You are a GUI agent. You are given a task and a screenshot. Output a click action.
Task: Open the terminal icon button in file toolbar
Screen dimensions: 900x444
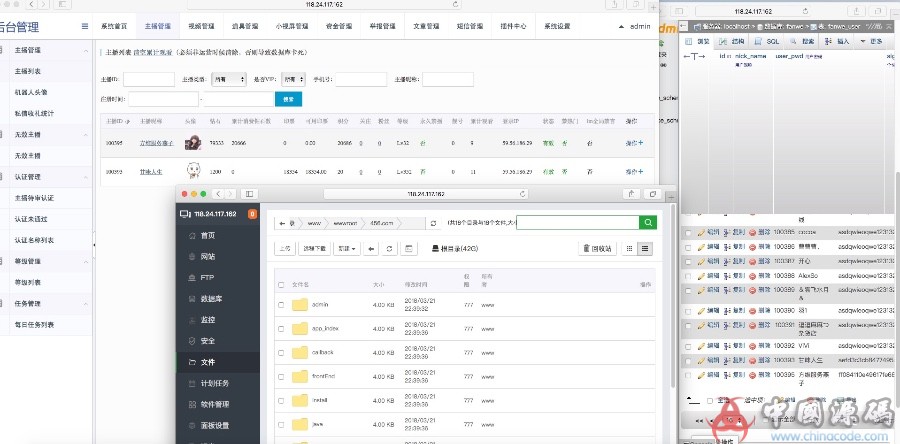[x=409, y=248]
